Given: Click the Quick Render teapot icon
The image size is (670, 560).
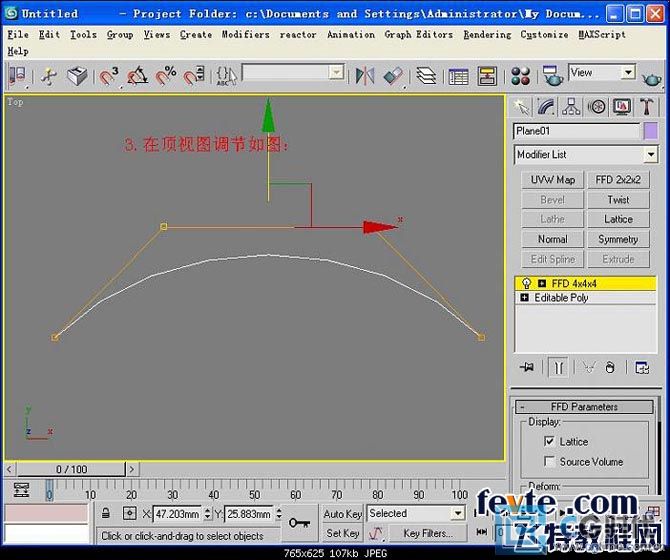Looking at the screenshot, I should [x=651, y=79].
